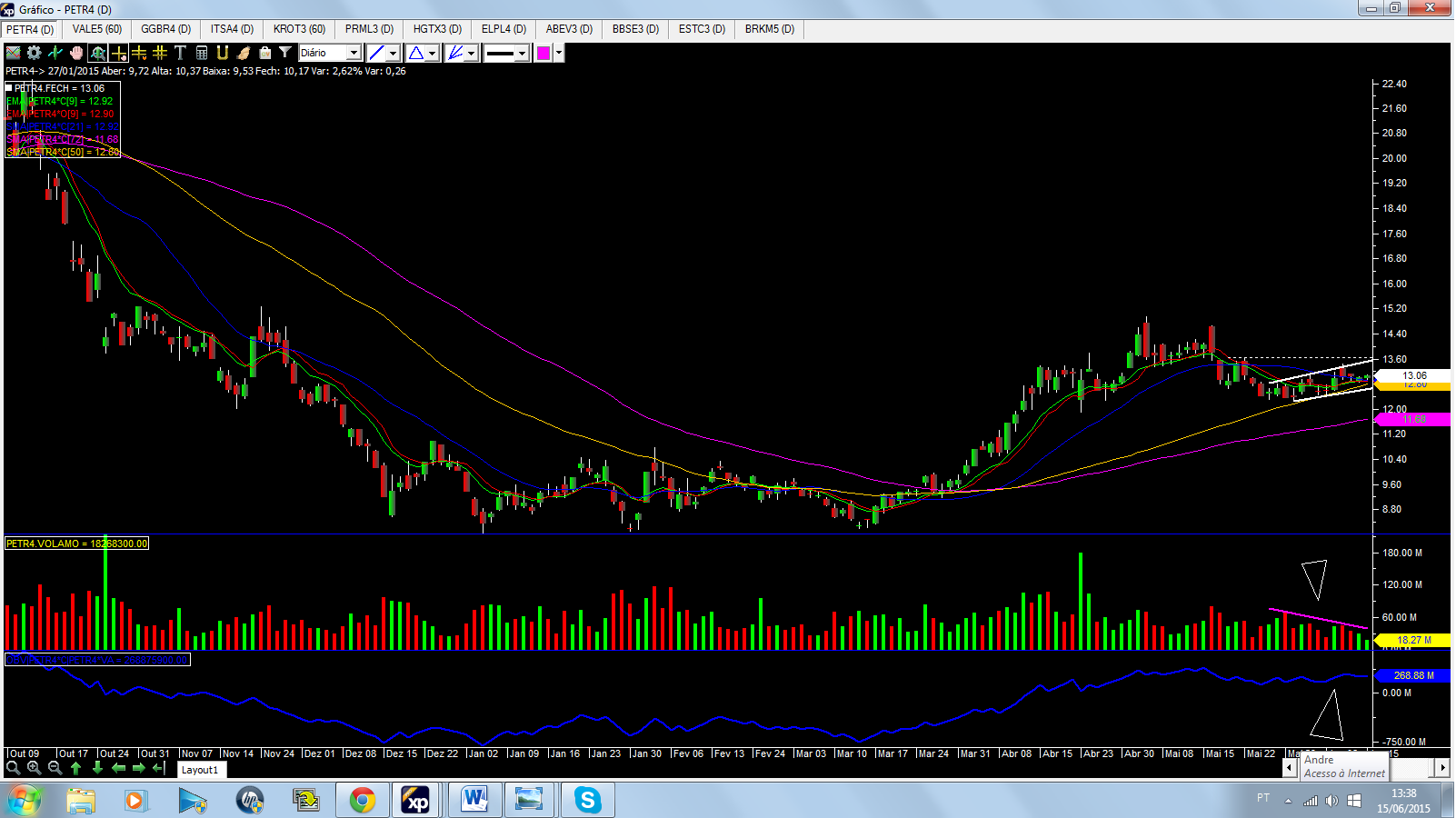Image resolution: width=1456 pixels, height=818 pixels.
Task: Click the clock showing 13:38
Action: tap(1403, 793)
